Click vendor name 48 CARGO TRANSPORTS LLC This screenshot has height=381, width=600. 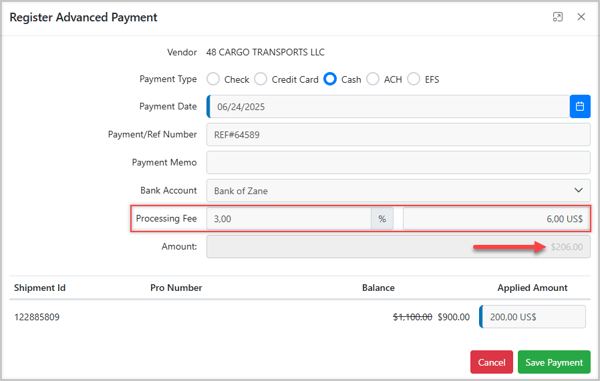pos(265,52)
